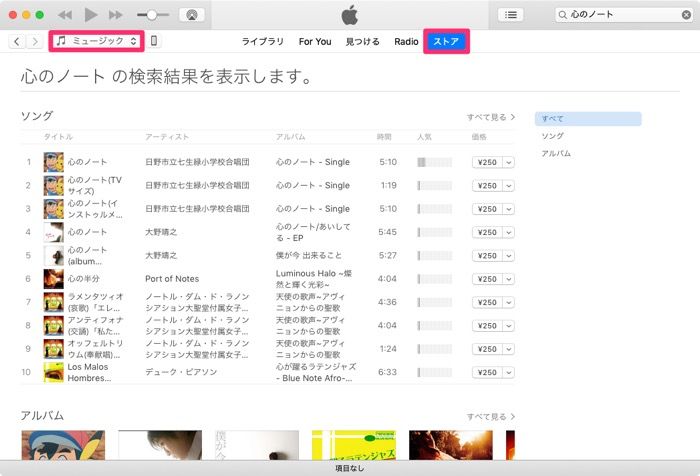Open price dropdown arrow for song 5
The width and height of the screenshot is (700, 476).
(x=508, y=255)
